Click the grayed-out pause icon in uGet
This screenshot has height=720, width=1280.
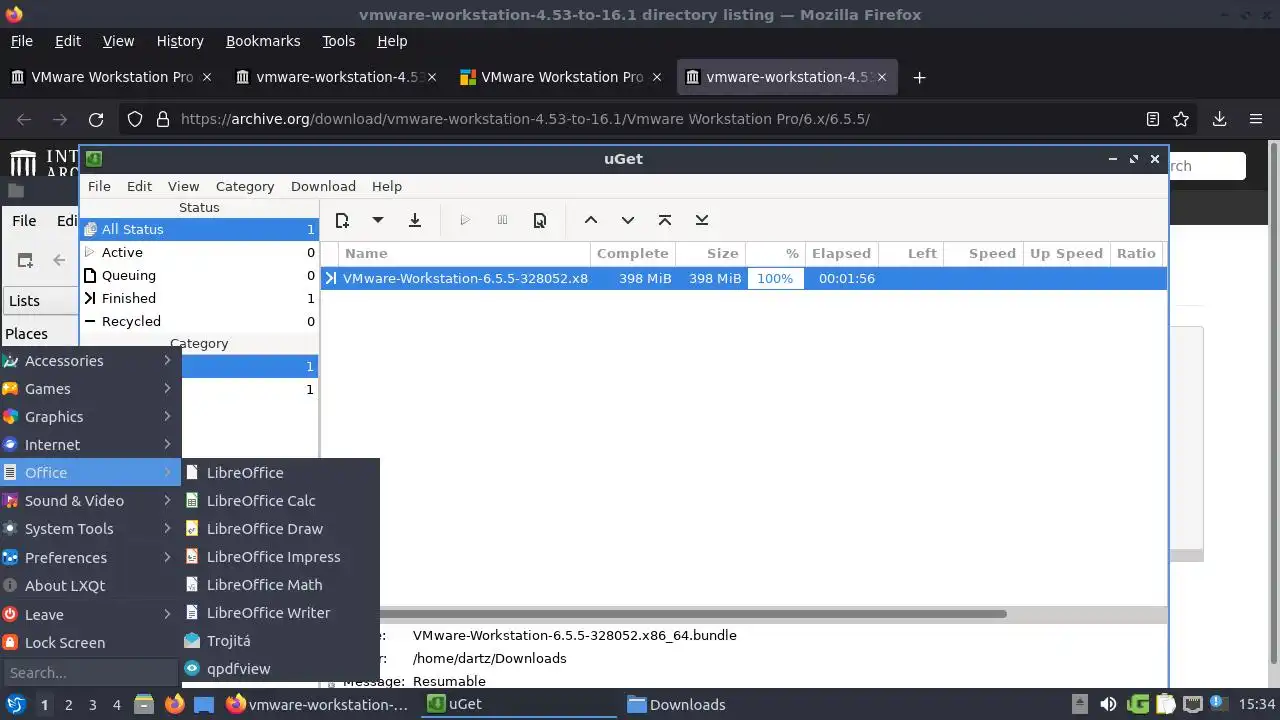point(502,220)
